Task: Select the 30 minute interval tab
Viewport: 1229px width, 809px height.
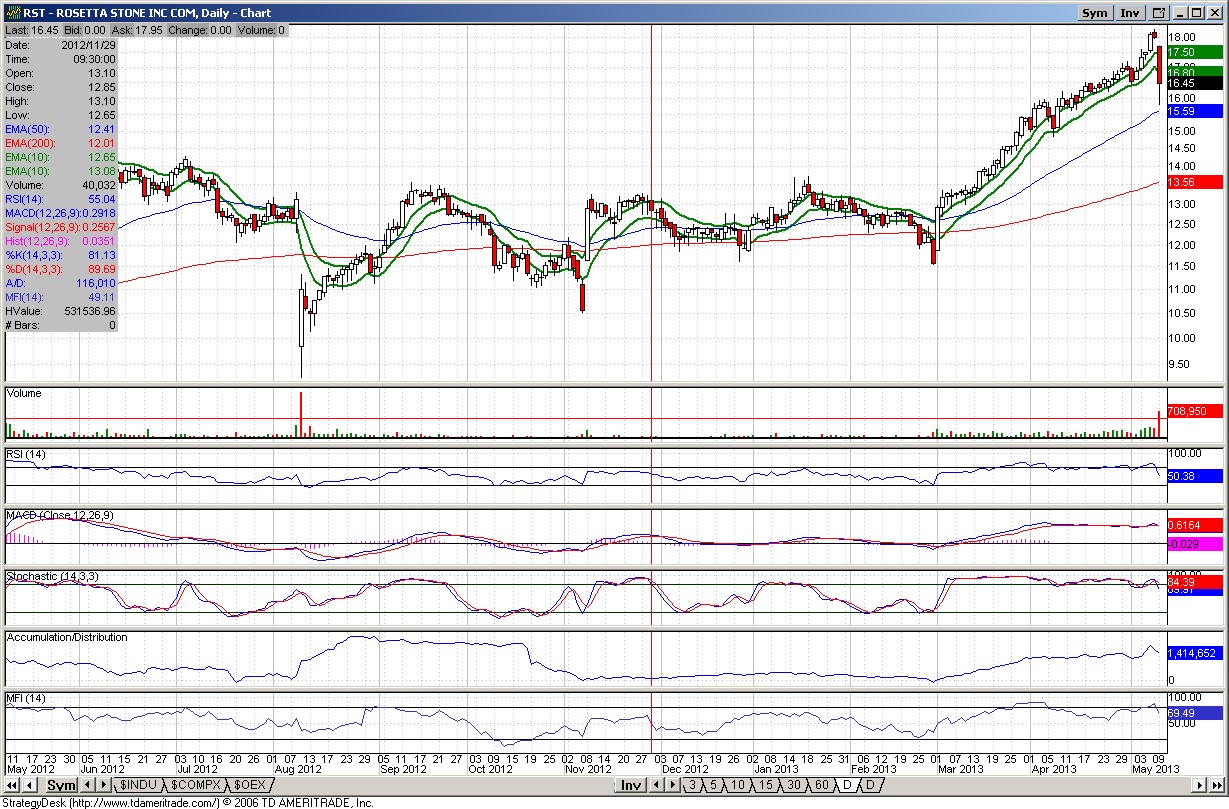Action: click(794, 786)
